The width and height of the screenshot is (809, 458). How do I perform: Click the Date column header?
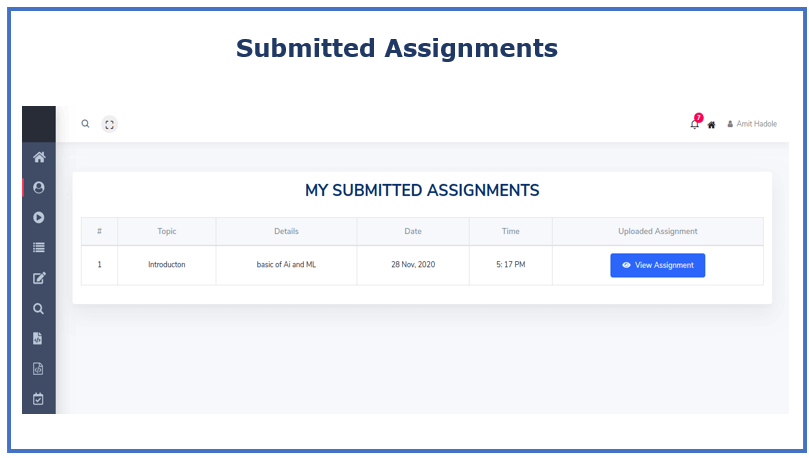click(x=413, y=231)
